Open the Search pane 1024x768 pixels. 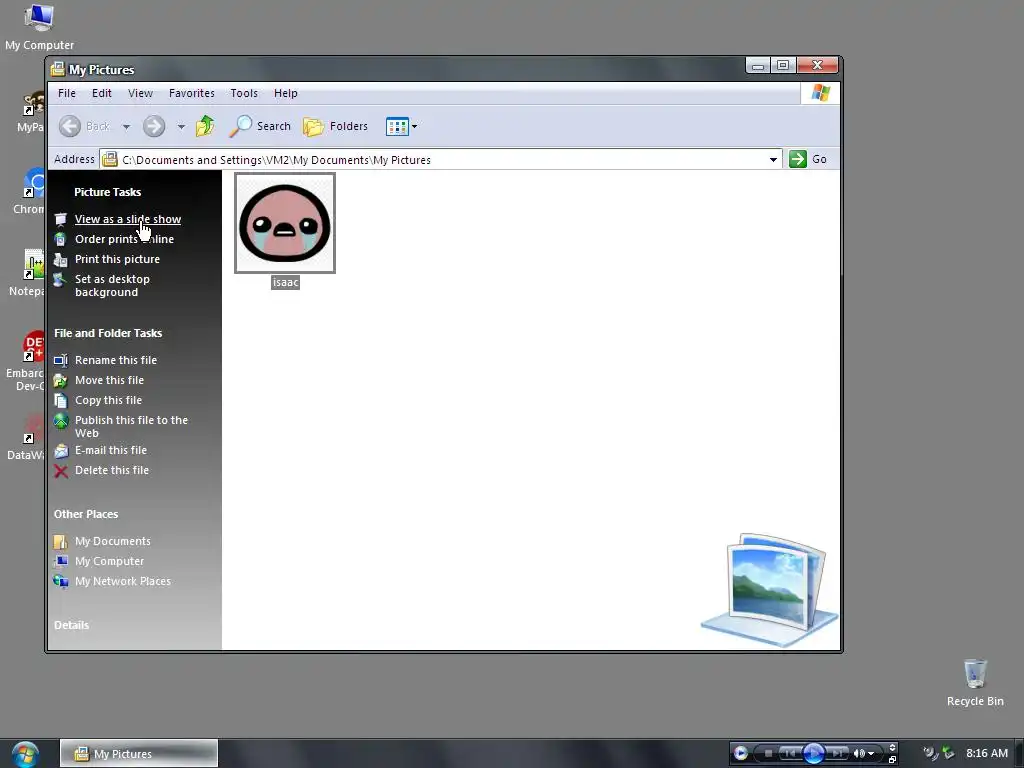coord(260,126)
